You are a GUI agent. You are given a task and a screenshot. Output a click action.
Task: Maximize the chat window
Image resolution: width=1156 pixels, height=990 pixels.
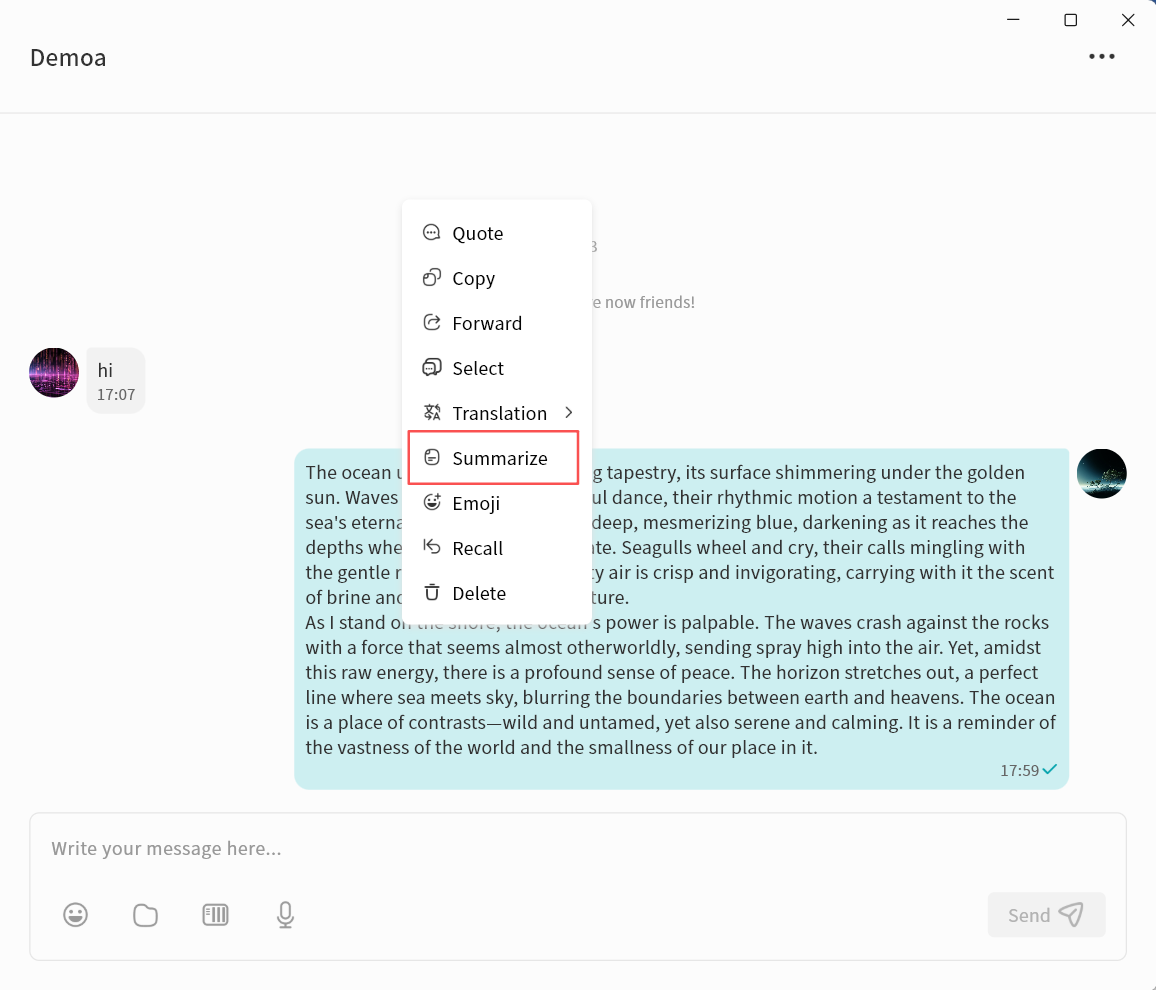point(1070,20)
